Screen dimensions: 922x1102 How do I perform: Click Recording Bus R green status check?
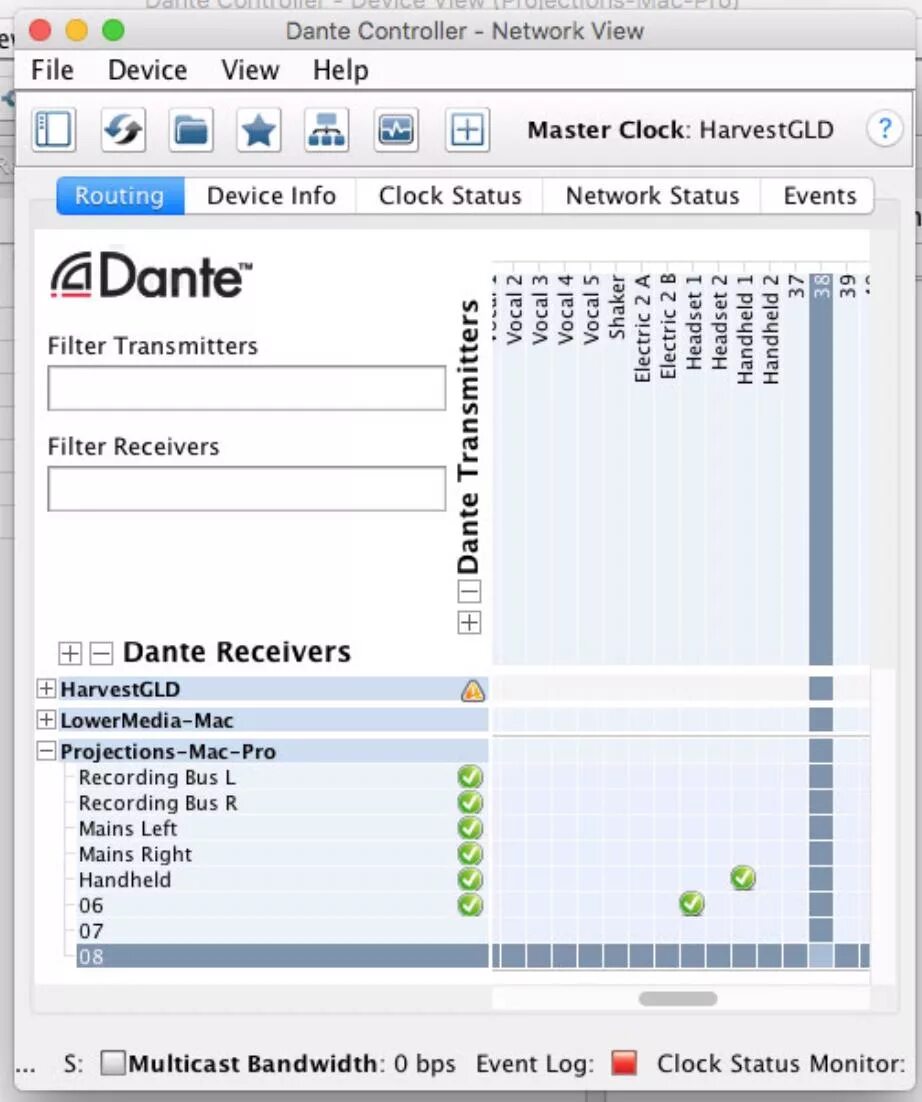pyautogui.click(x=470, y=803)
